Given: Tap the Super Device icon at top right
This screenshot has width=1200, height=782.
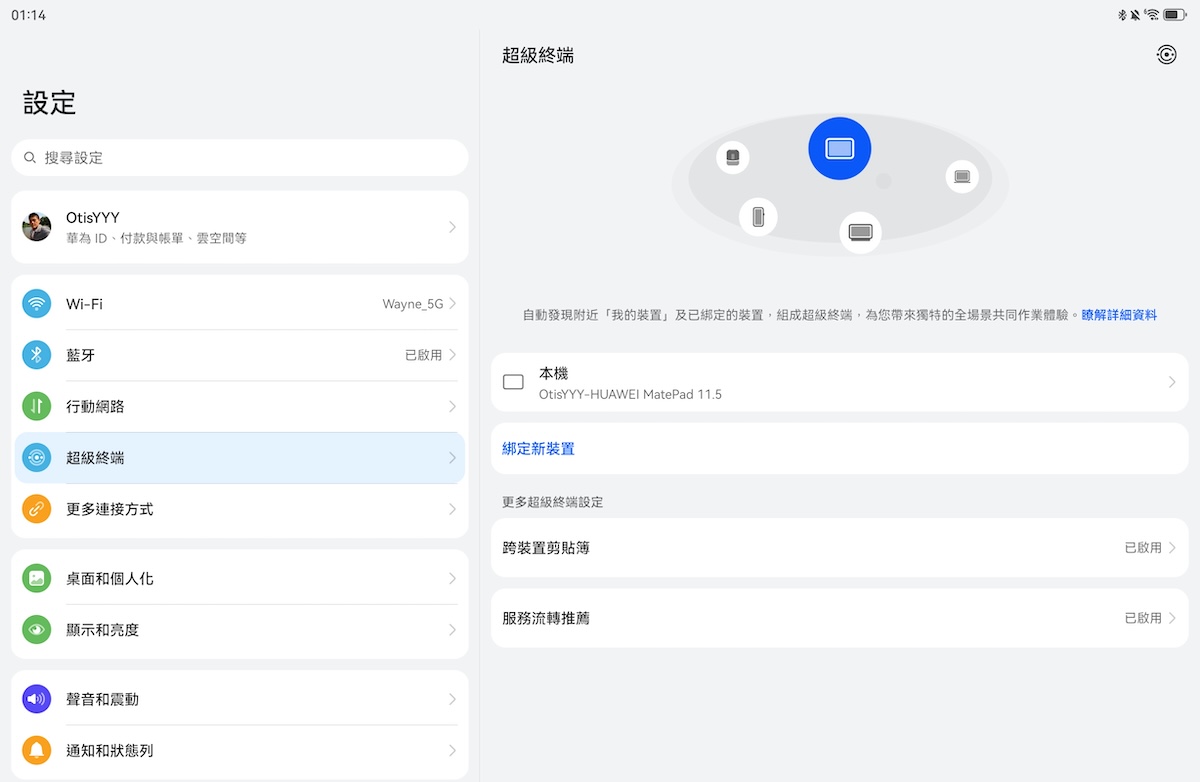Looking at the screenshot, I should 1166,55.
